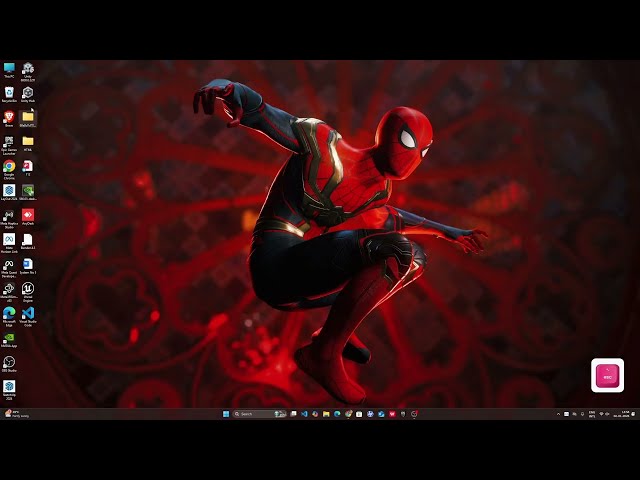Open Meta Quest Developer Hub shortcut
Image resolution: width=640 pixels, height=480 pixels.
coord(9,268)
